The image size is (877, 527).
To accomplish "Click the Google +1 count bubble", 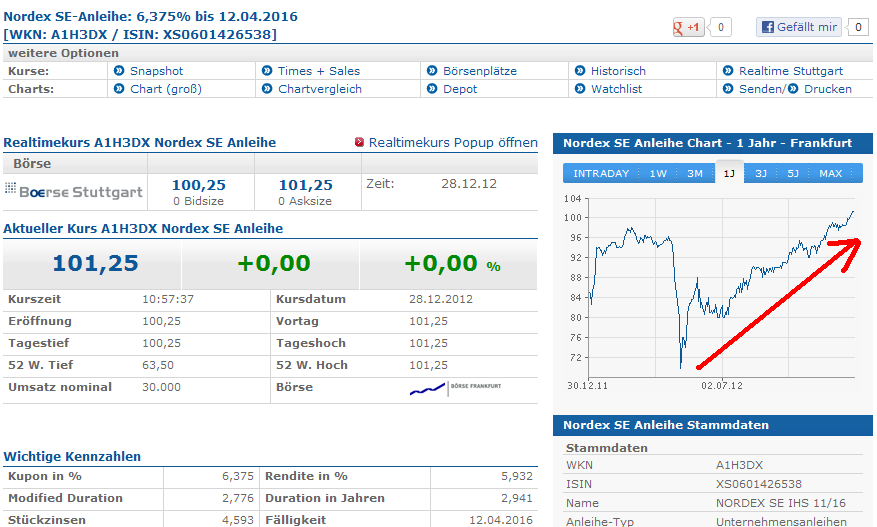I will tap(720, 27).
